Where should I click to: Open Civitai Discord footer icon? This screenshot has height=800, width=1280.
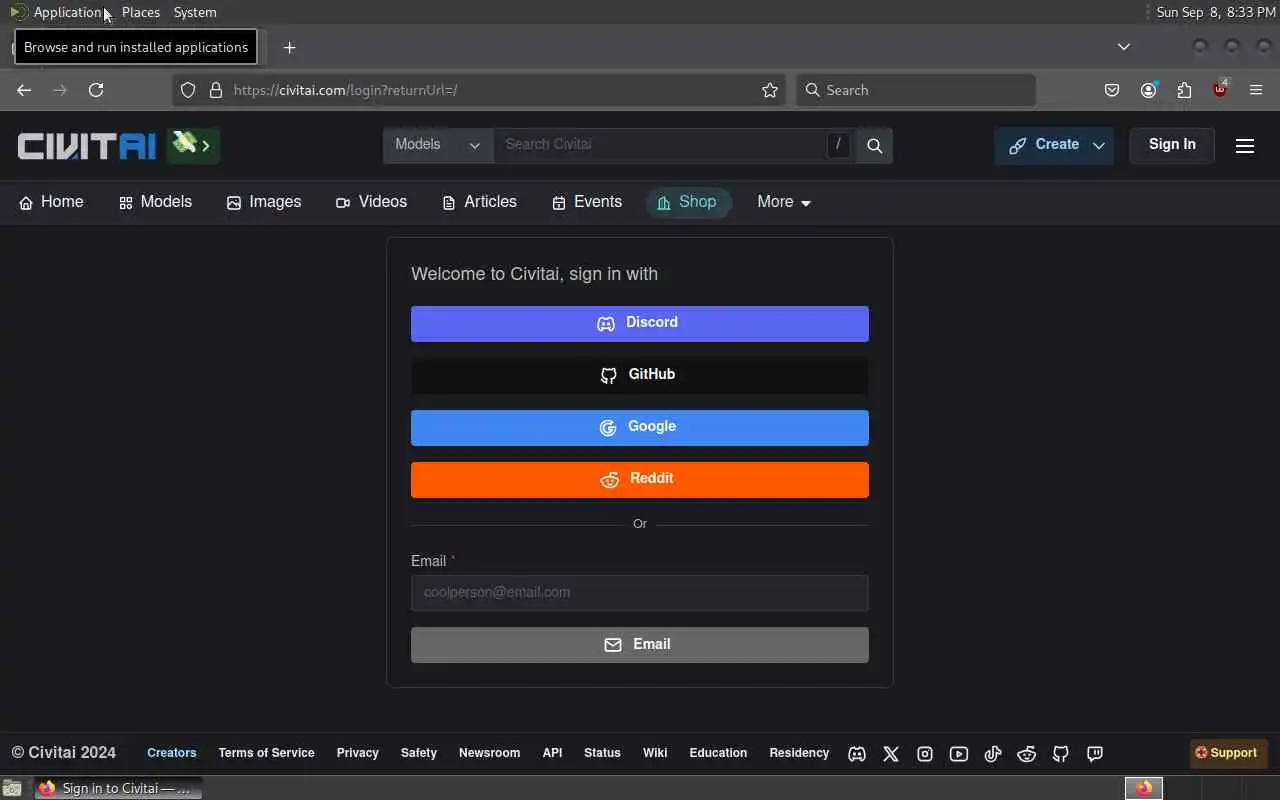[857, 754]
